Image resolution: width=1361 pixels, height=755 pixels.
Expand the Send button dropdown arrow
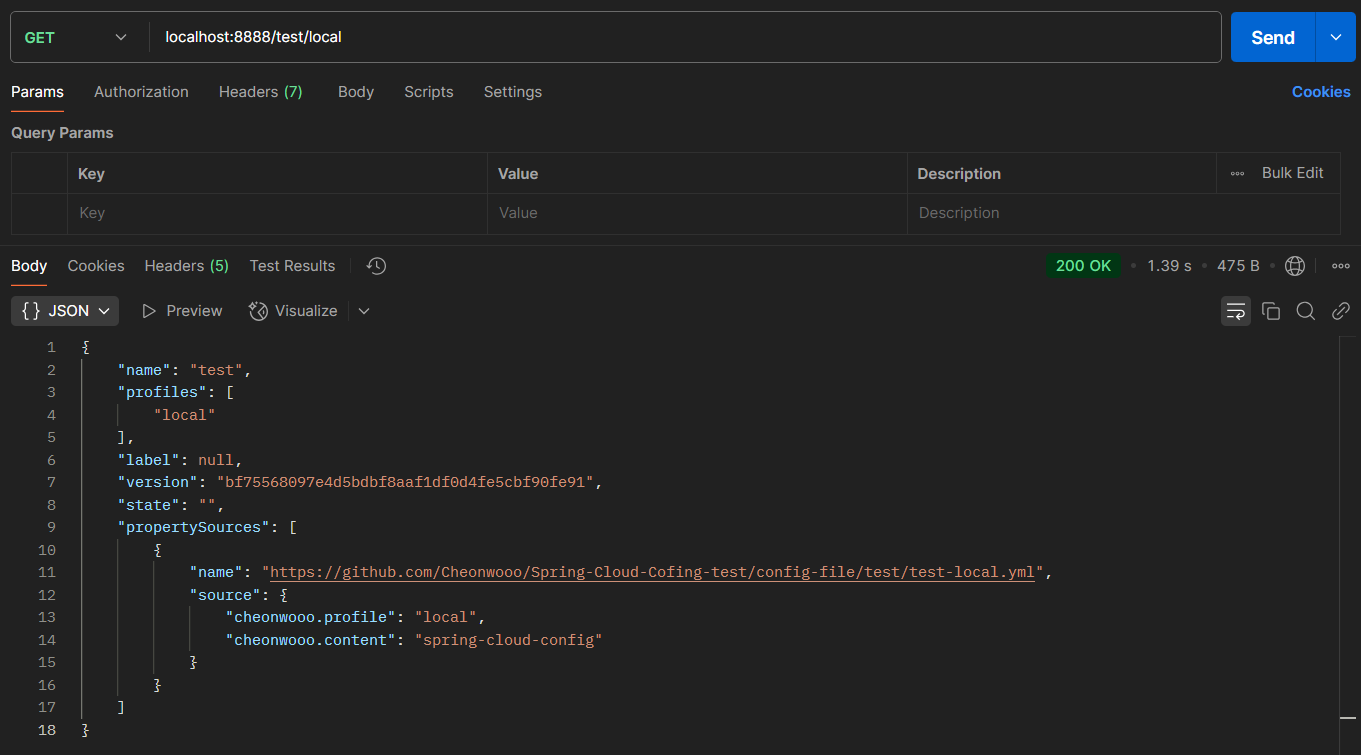point(1336,37)
